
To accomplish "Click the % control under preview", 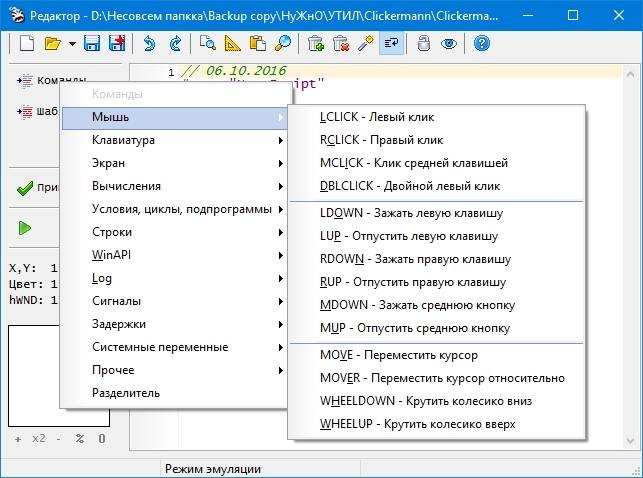I will click(80, 439).
